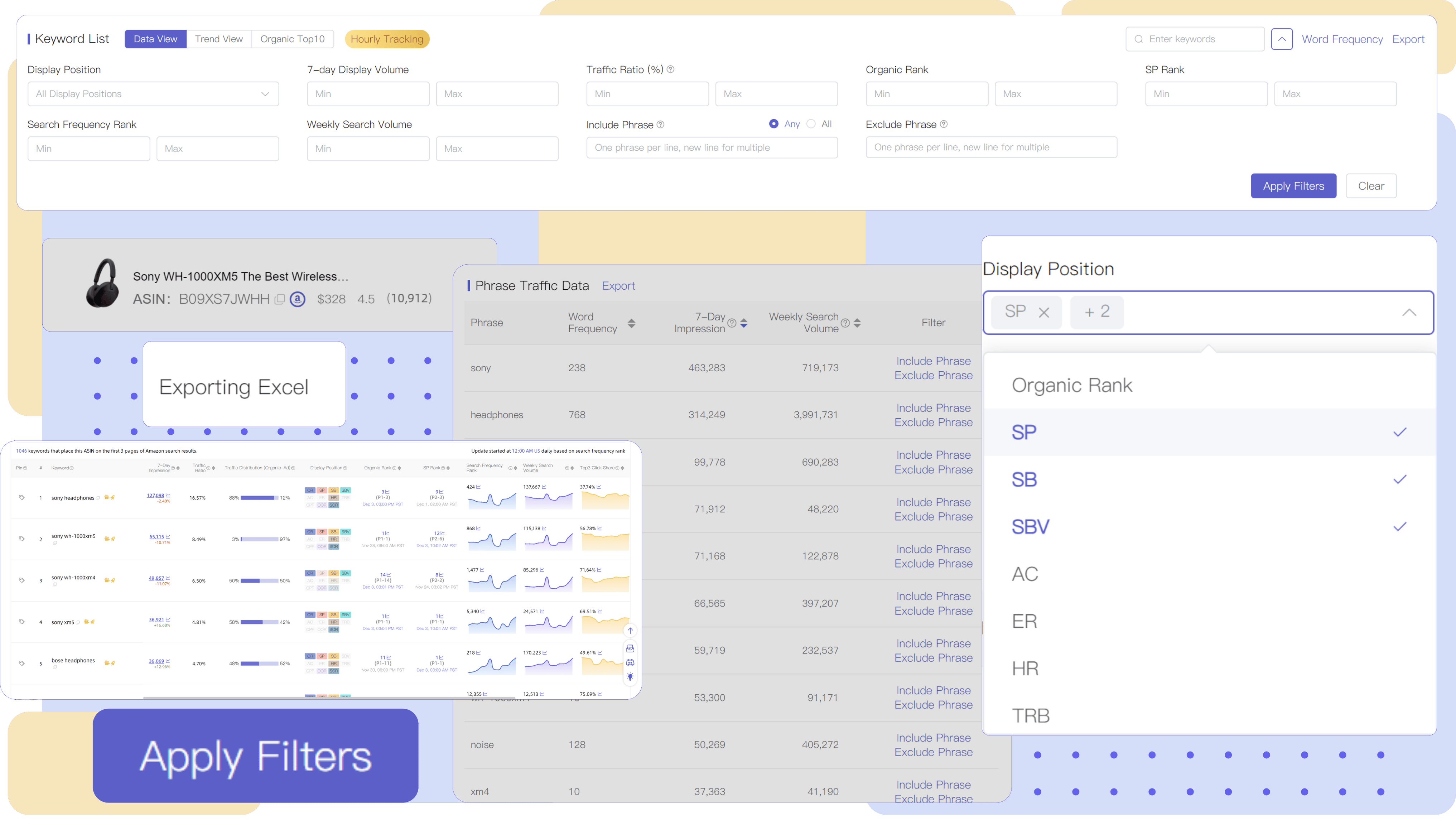Click the traffic distribution bar for 'sony wh-1000xm5'
Viewport: 1456px width, 825px height.
coord(259,539)
